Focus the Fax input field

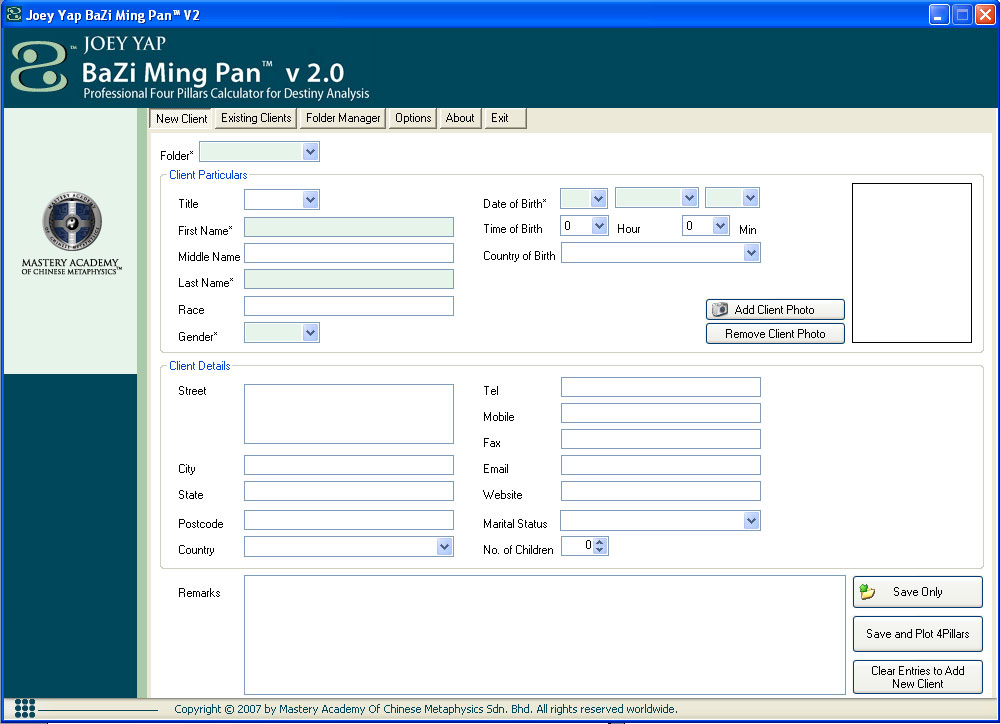pos(661,440)
